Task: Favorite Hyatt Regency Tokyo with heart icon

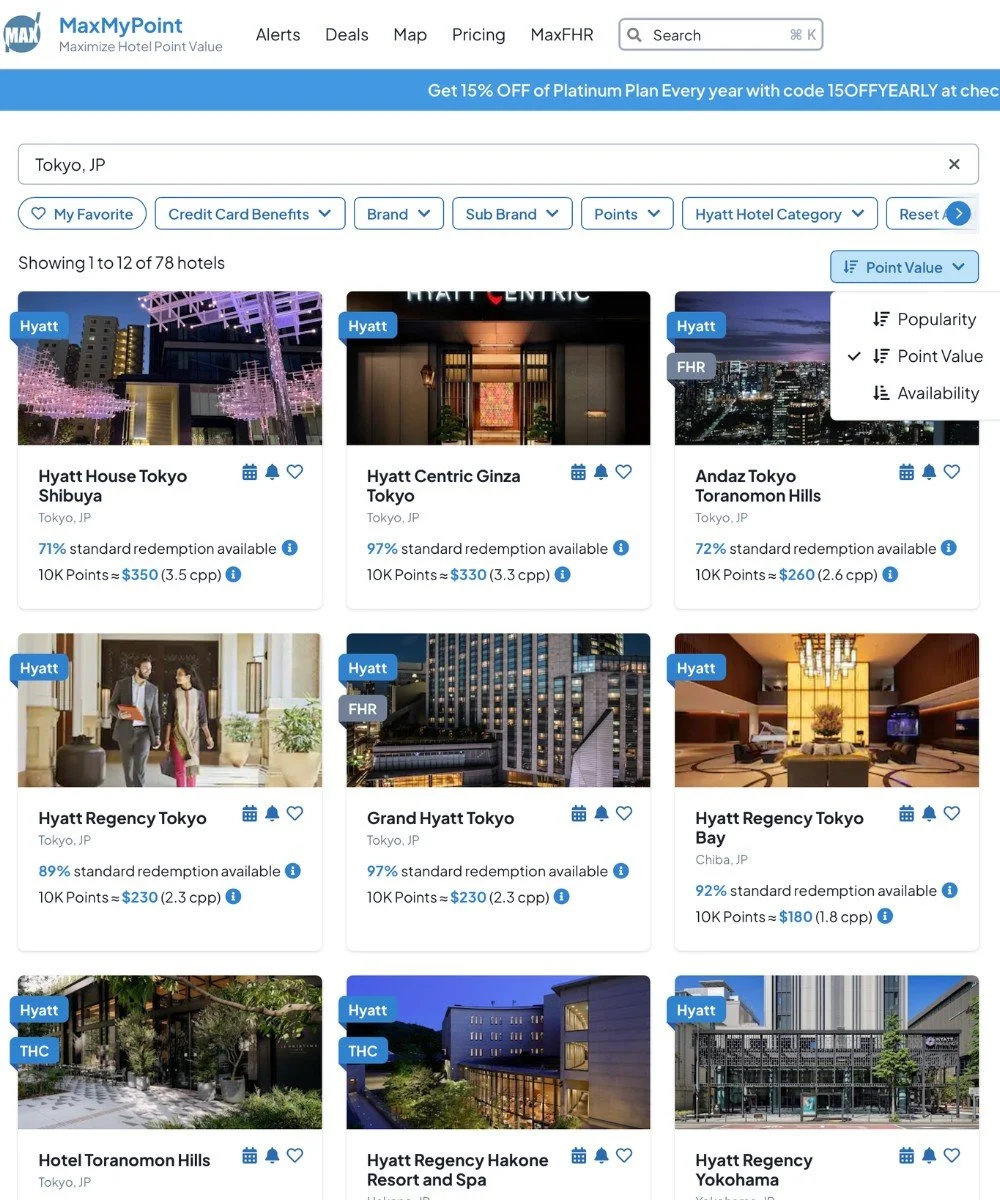Action: 295,814
